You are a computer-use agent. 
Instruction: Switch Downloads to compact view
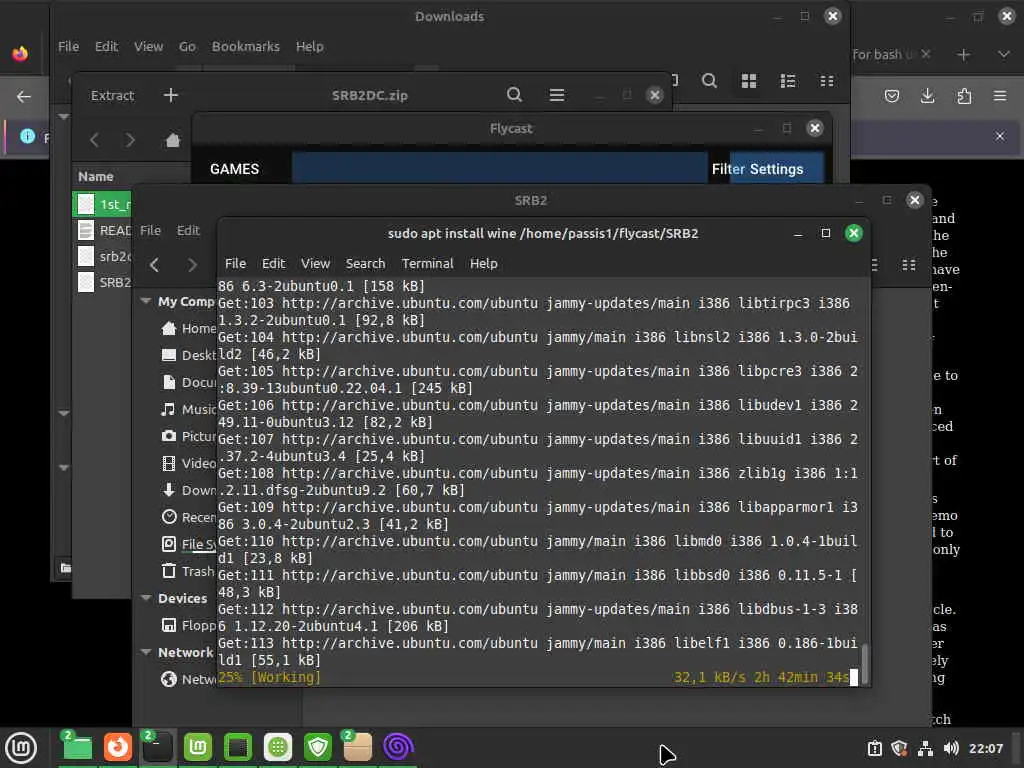[826, 80]
